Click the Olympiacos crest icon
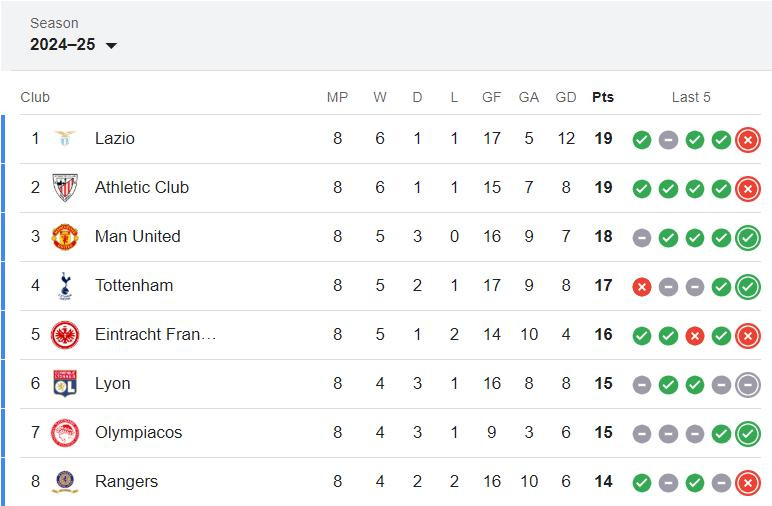Screen dimensions: 772x506 (x=65, y=433)
